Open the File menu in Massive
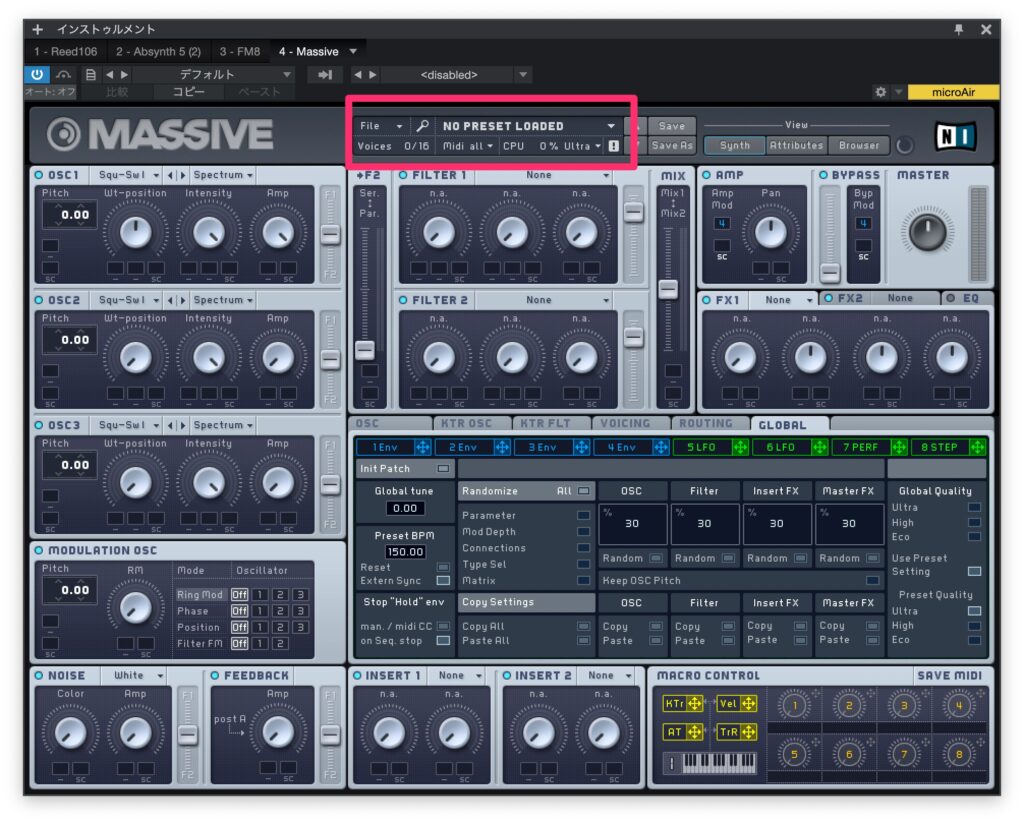Screen dimensions: 1024x823 point(379,126)
